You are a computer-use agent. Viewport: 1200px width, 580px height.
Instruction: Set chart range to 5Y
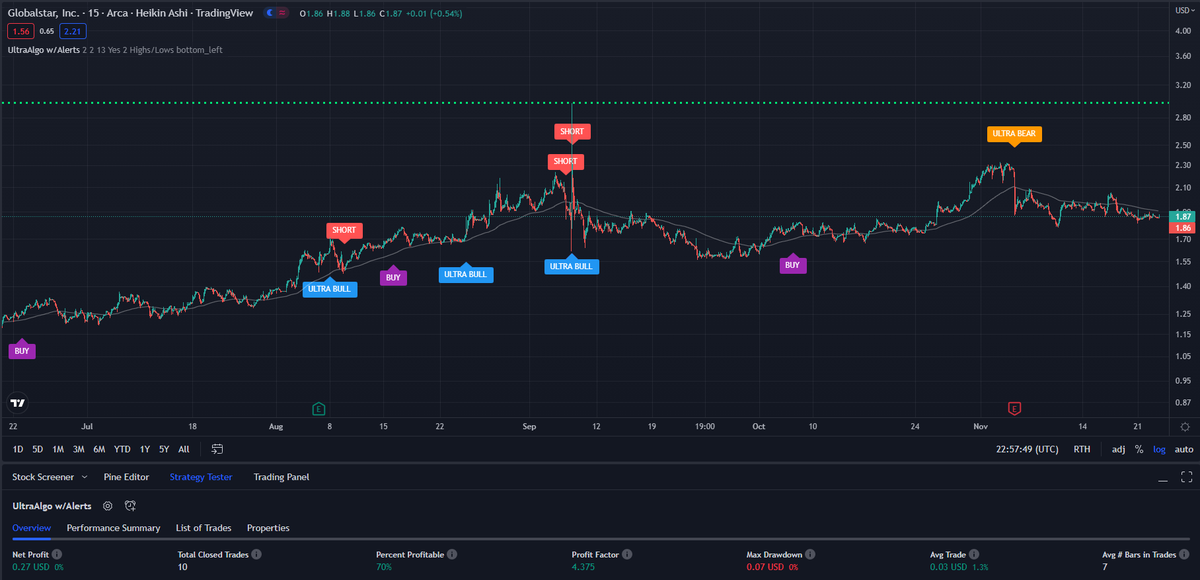[x=164, y=449]
